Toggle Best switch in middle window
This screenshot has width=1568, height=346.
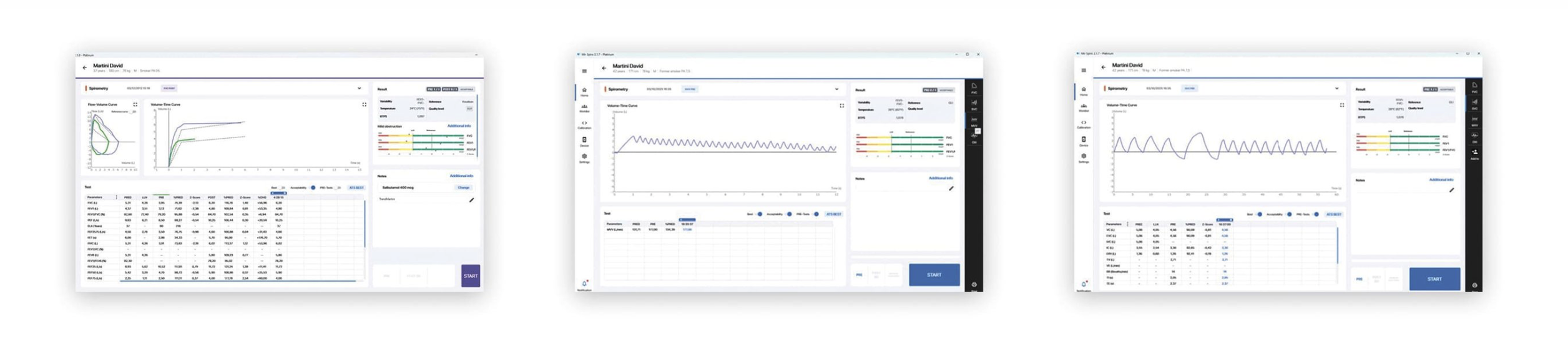(x=760, y=214)
